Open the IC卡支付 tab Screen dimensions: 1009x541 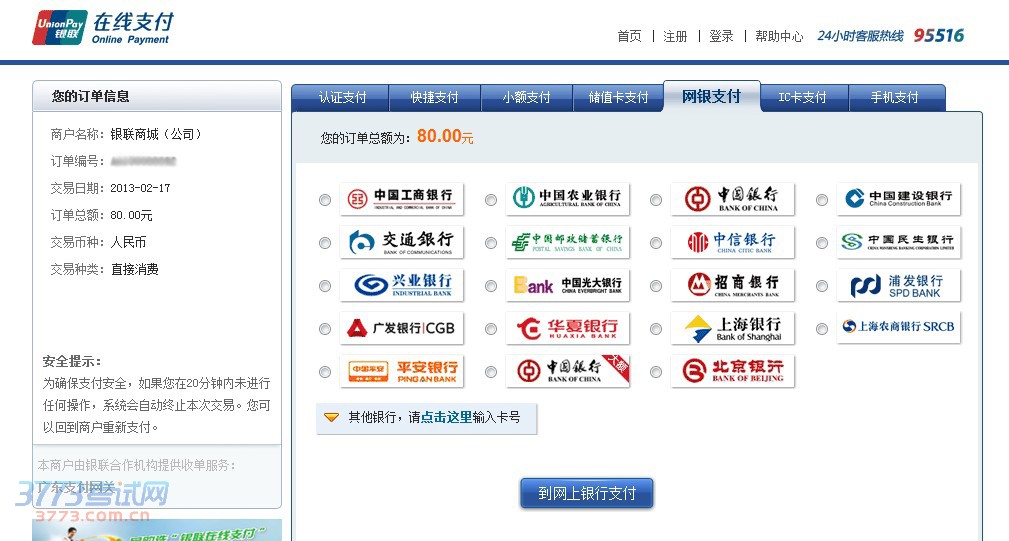tap(803, 97)
